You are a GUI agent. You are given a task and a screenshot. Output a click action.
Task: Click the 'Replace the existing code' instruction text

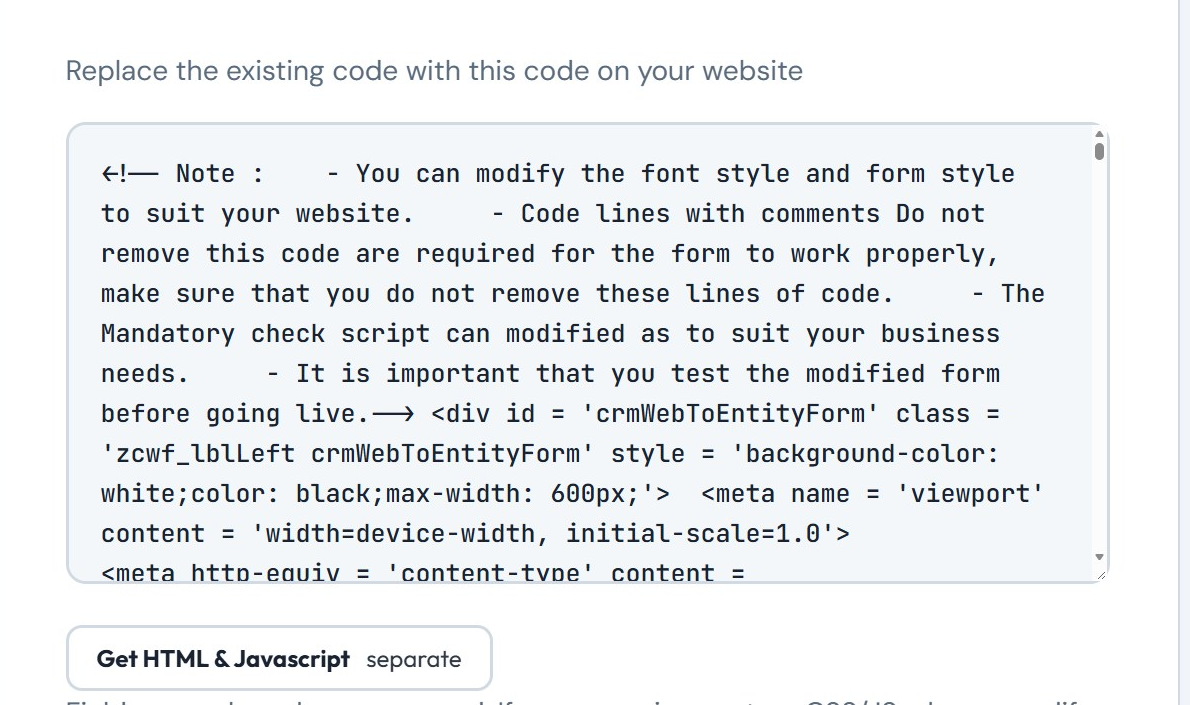pos(434,71)
